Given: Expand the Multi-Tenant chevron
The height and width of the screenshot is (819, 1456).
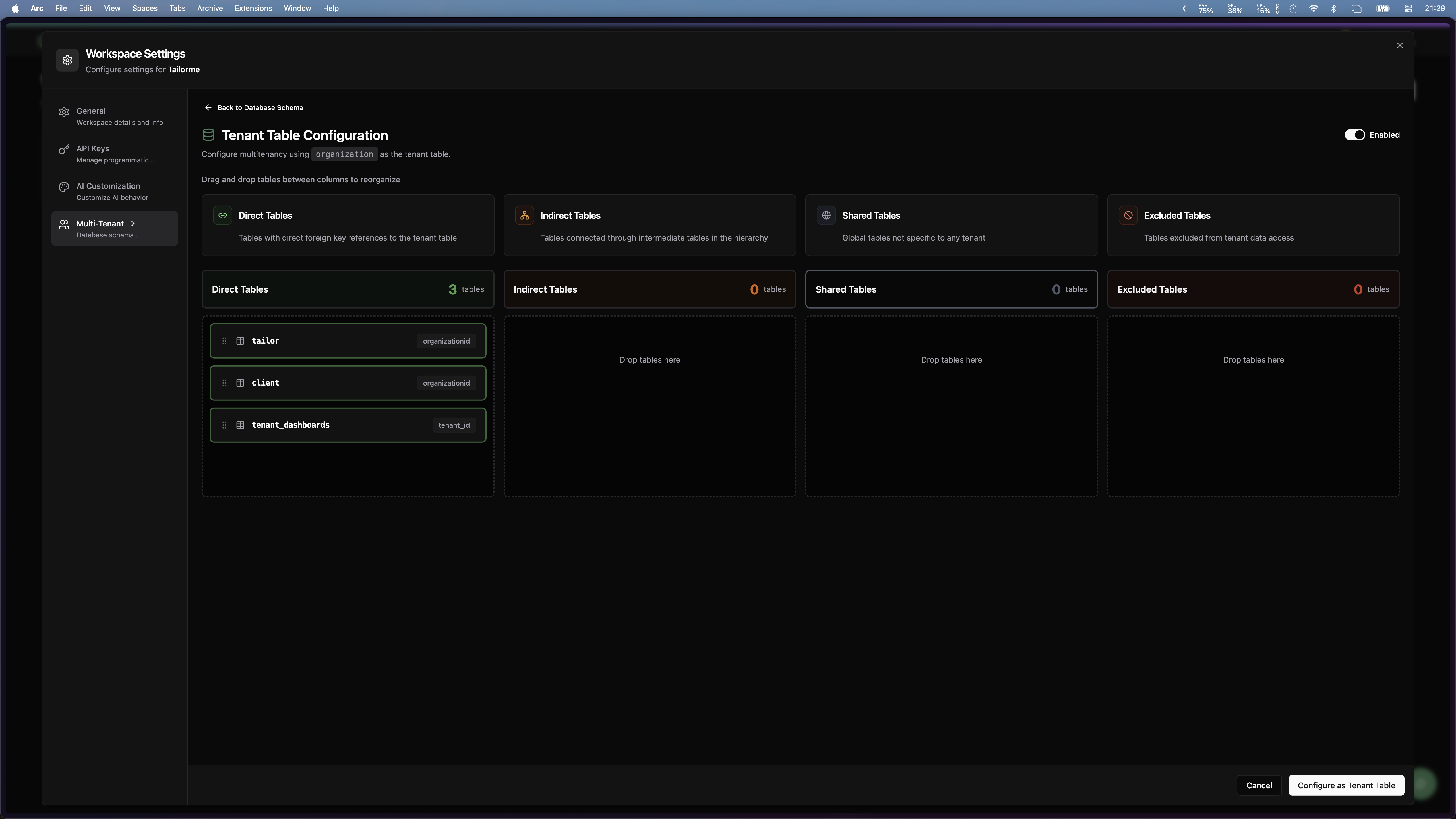Looking at the screenshot, I should (133, 223).
